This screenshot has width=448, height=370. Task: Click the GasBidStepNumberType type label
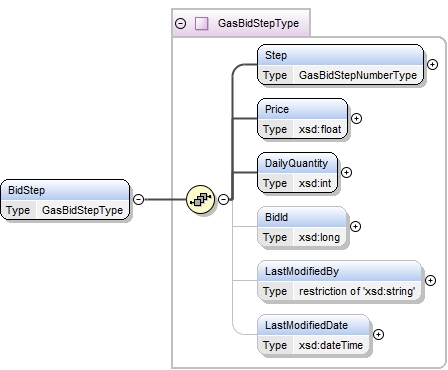(358, 75)
